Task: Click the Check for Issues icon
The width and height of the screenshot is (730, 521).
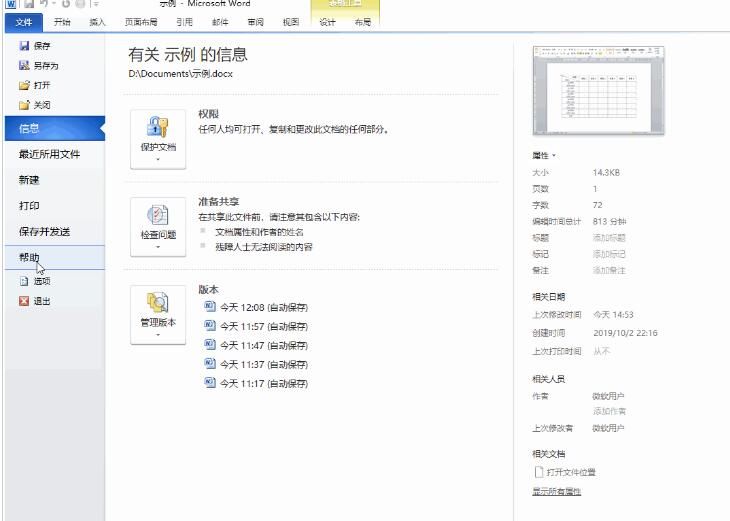Action: click(x=158, y=215)
